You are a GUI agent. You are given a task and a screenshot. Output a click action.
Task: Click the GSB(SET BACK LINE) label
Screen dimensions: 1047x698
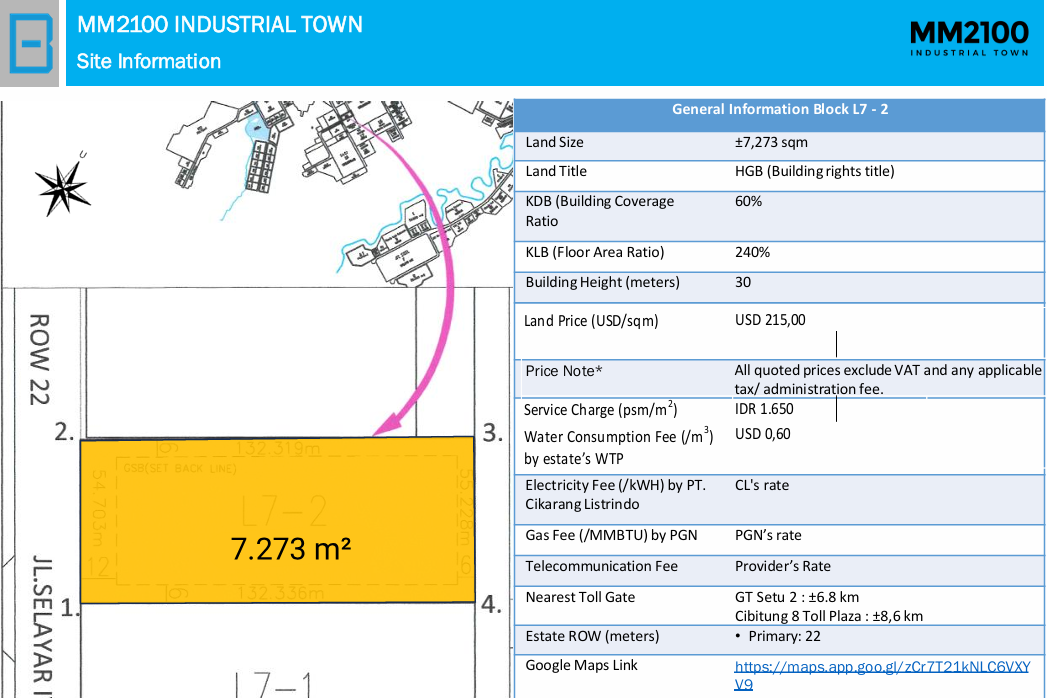(180, 468)
